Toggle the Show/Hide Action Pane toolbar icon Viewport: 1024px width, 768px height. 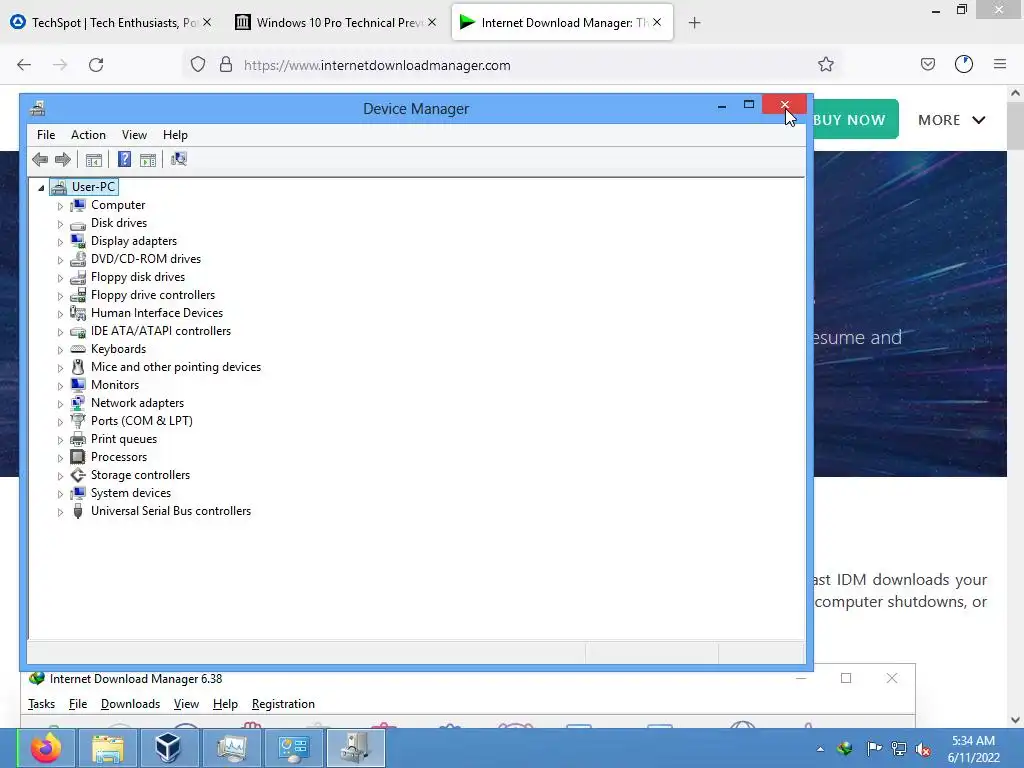click(148, 159)
